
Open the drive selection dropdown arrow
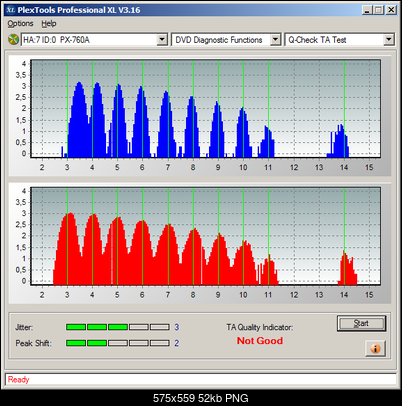(162, 40)
